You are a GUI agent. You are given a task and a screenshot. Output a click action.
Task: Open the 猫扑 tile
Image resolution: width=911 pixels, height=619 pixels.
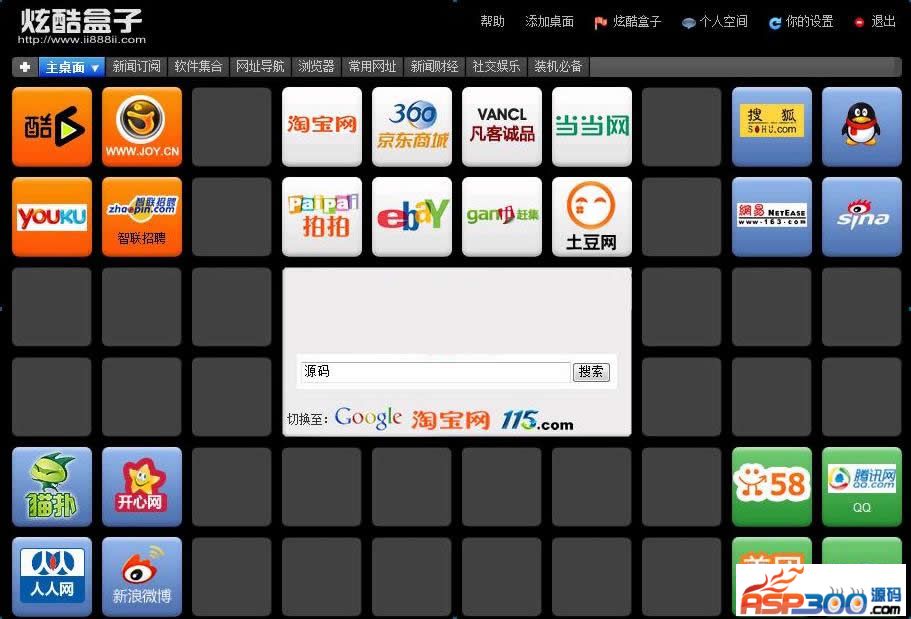tap(52, 487)
